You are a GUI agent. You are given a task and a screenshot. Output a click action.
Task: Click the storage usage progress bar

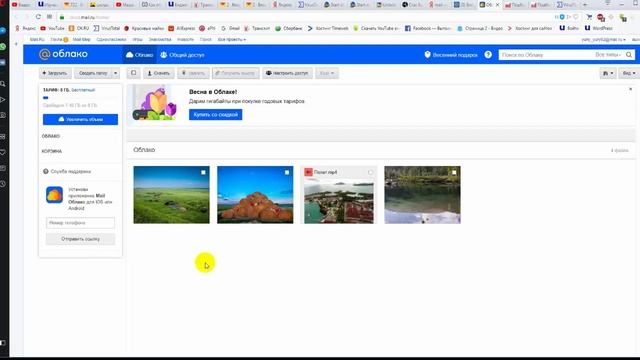(80, 98)
